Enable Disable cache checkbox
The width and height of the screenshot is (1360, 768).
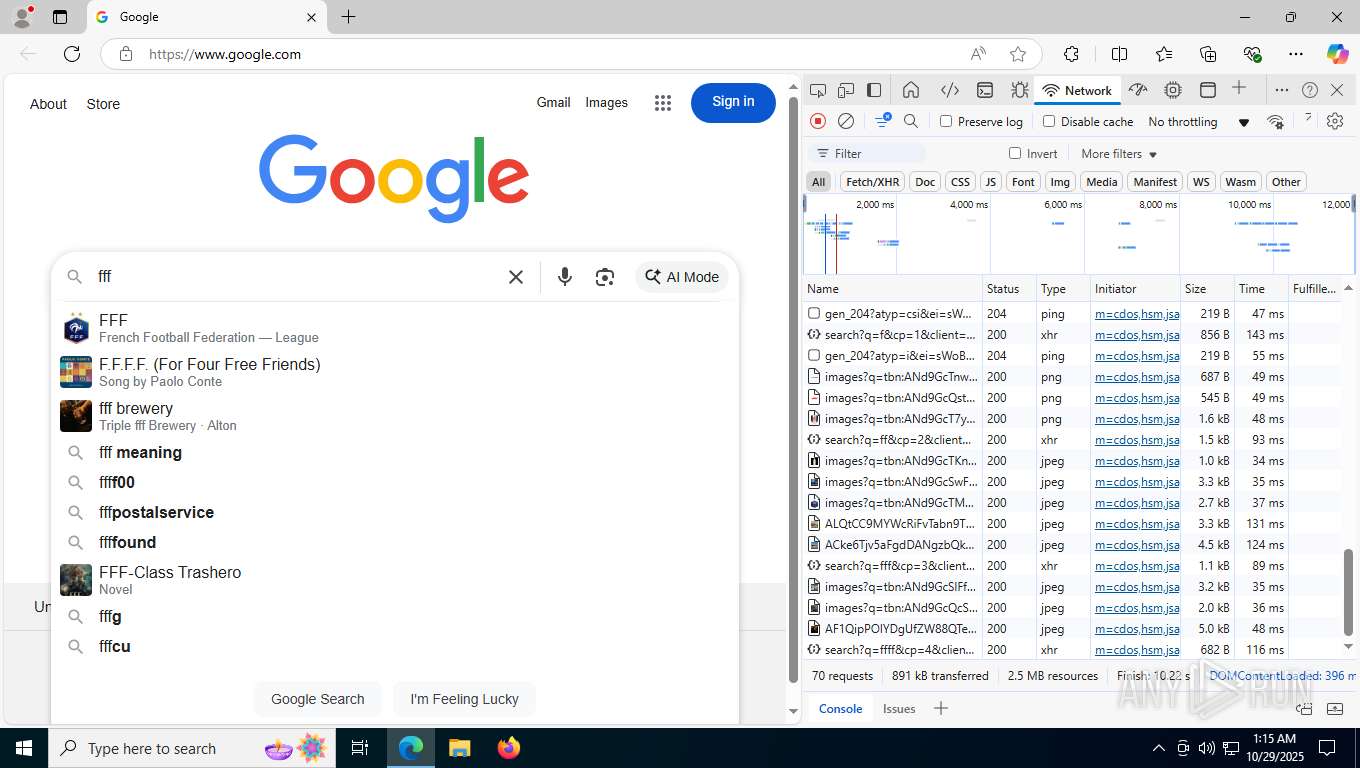(x=1049, y=121)
